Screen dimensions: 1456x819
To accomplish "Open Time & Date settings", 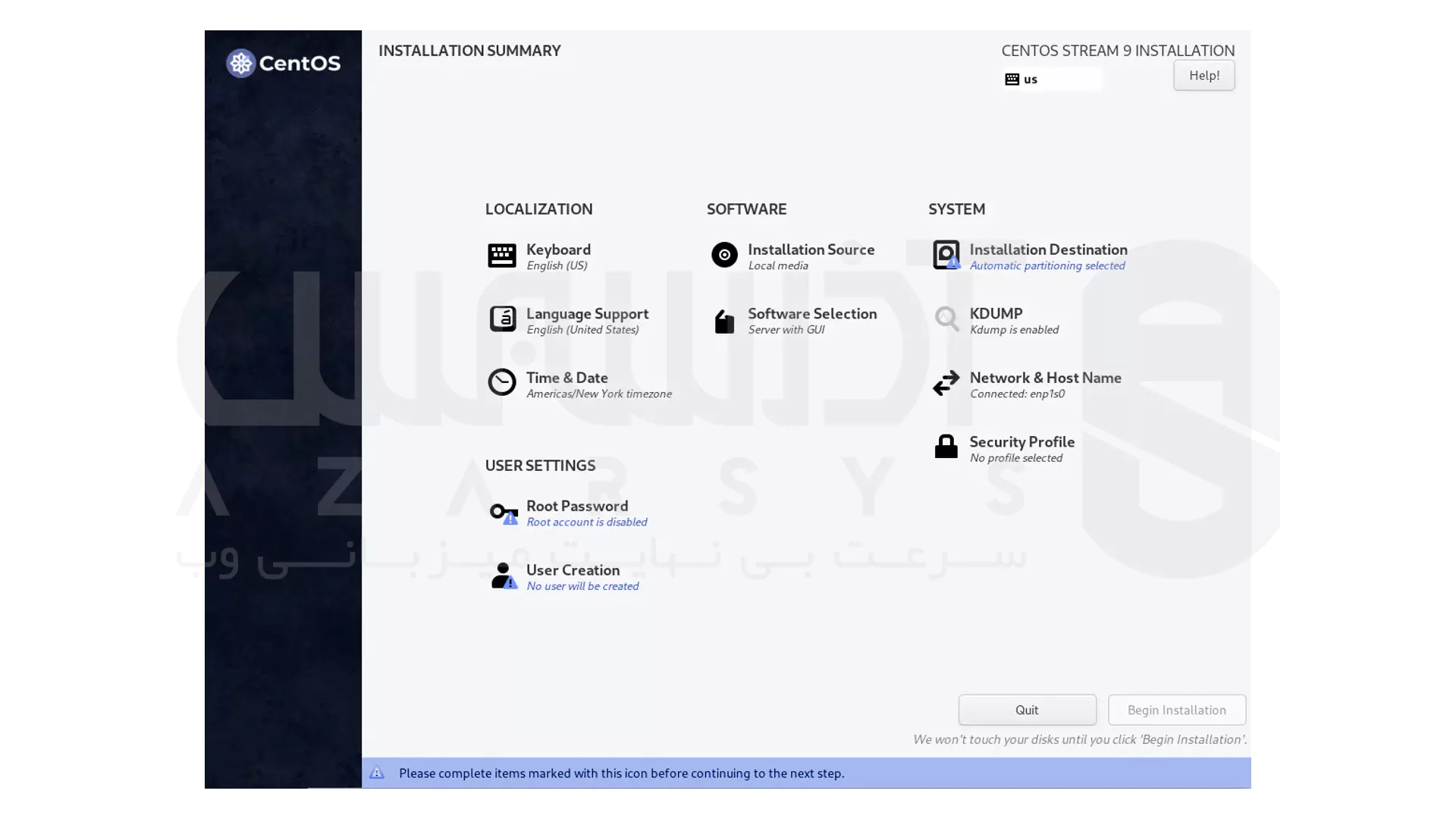I will point(580,384).
